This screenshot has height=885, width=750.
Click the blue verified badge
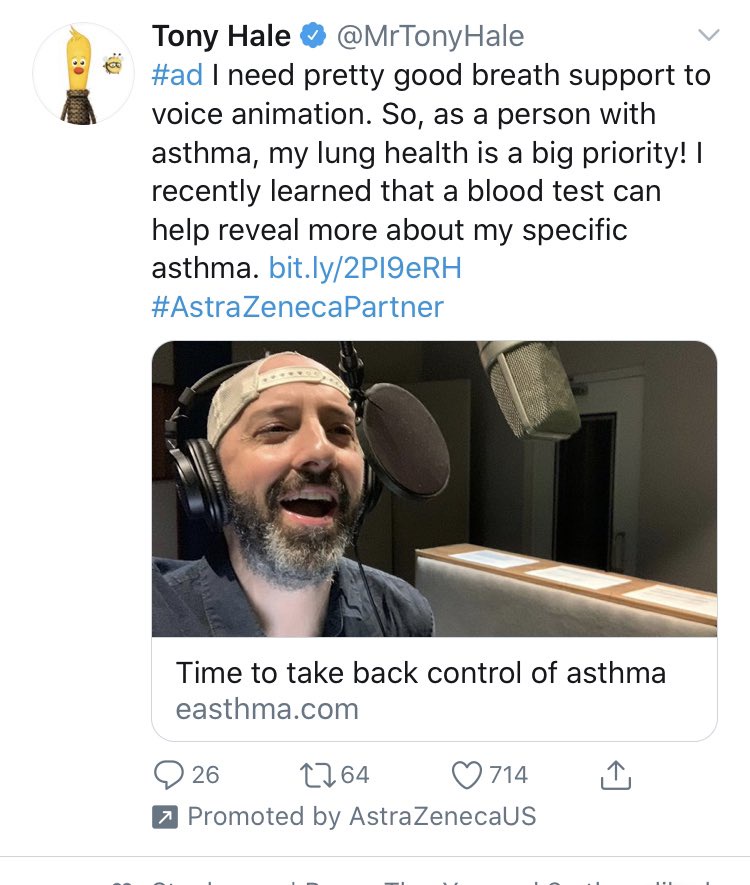click(x=313, y=37)
